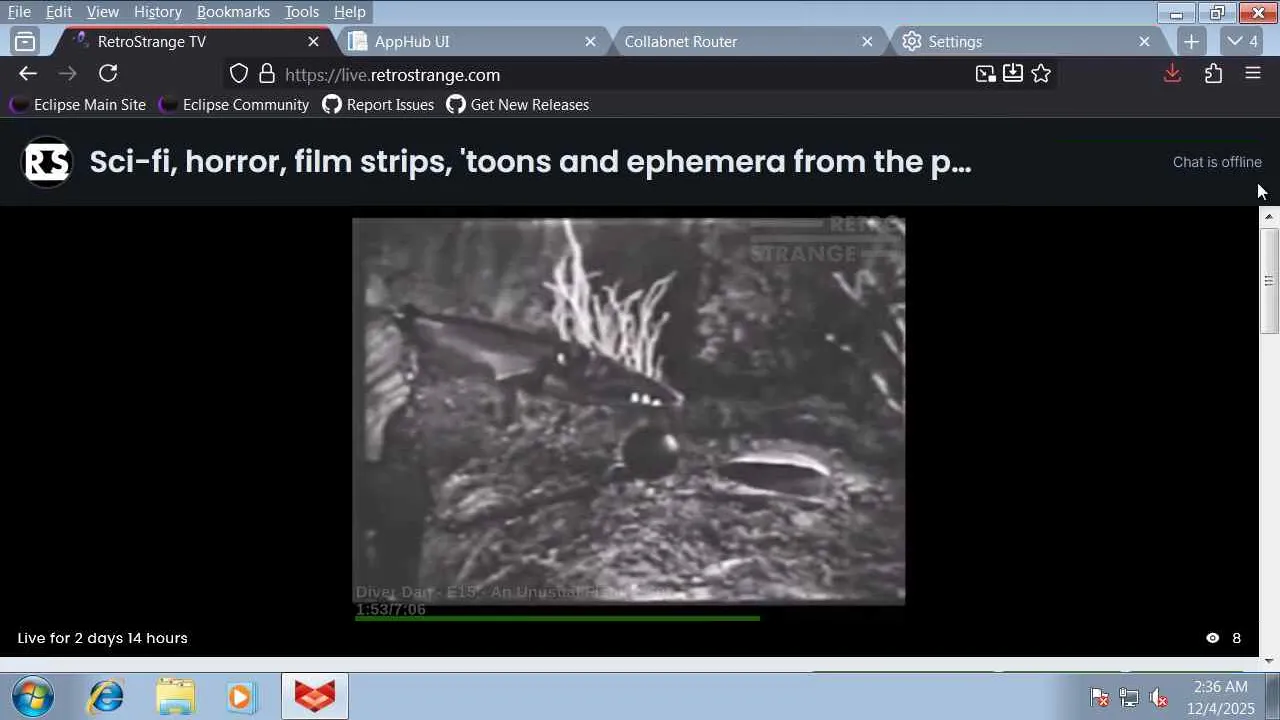The width and height of the screenshot is (1280, 720).
Task: Click the RS RetroStrange logo
Action: (47, 162)
